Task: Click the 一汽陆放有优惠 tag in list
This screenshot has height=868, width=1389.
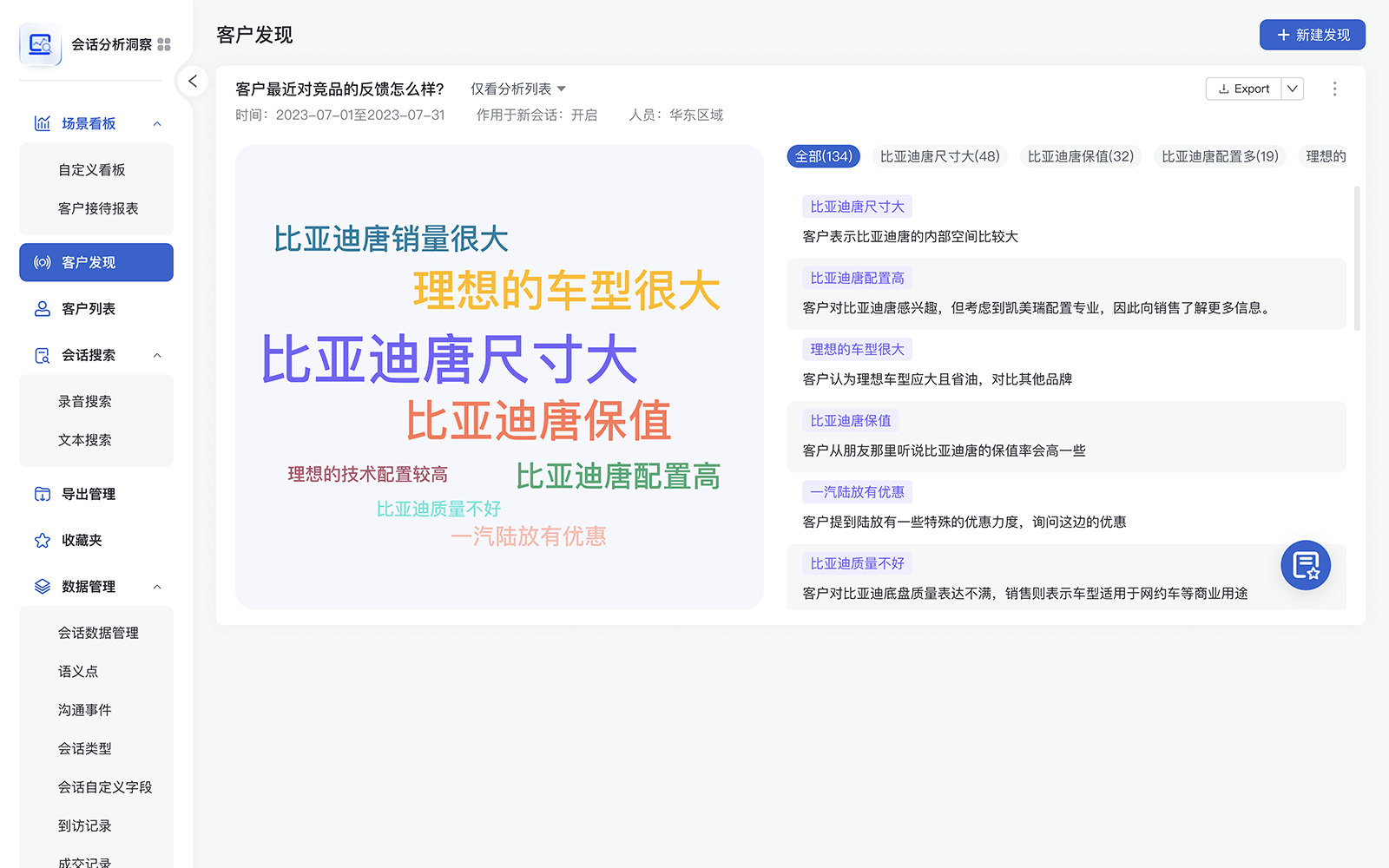Action: (857, 491)
